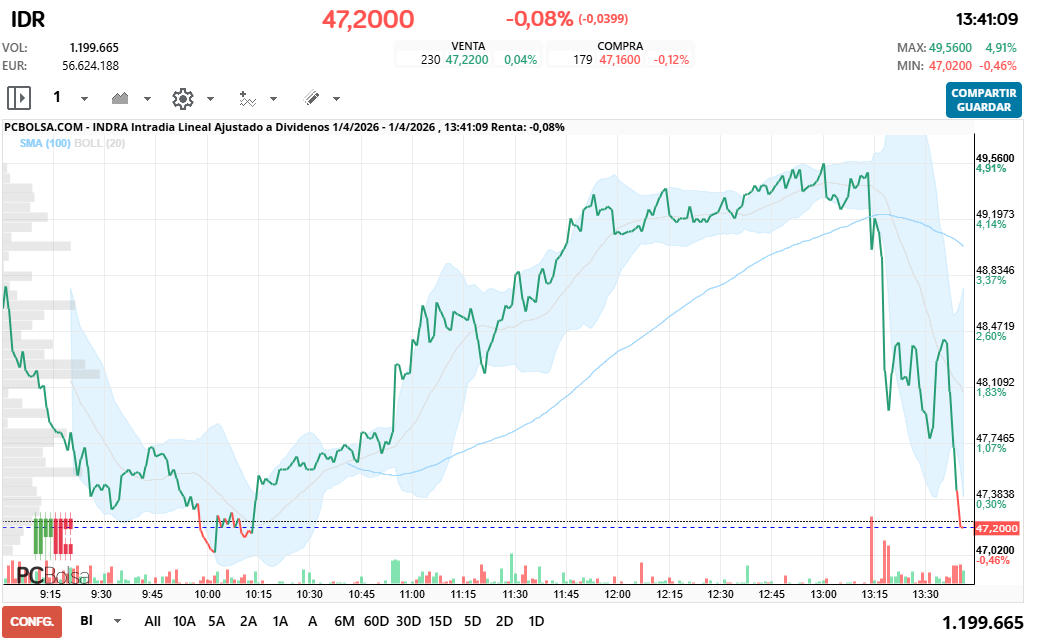1037x643 pixels.
Task: Select the 2A time range
Action: coord(248,621)
